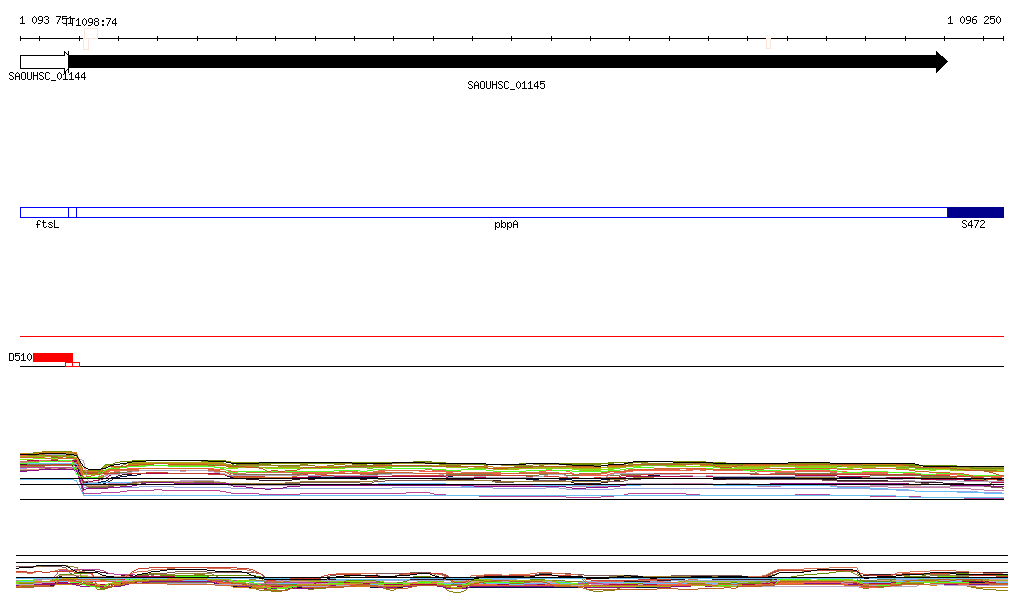Select the dark blue S472 segment
Viewport: 1024px width, 611px height.
click(976, 212)
